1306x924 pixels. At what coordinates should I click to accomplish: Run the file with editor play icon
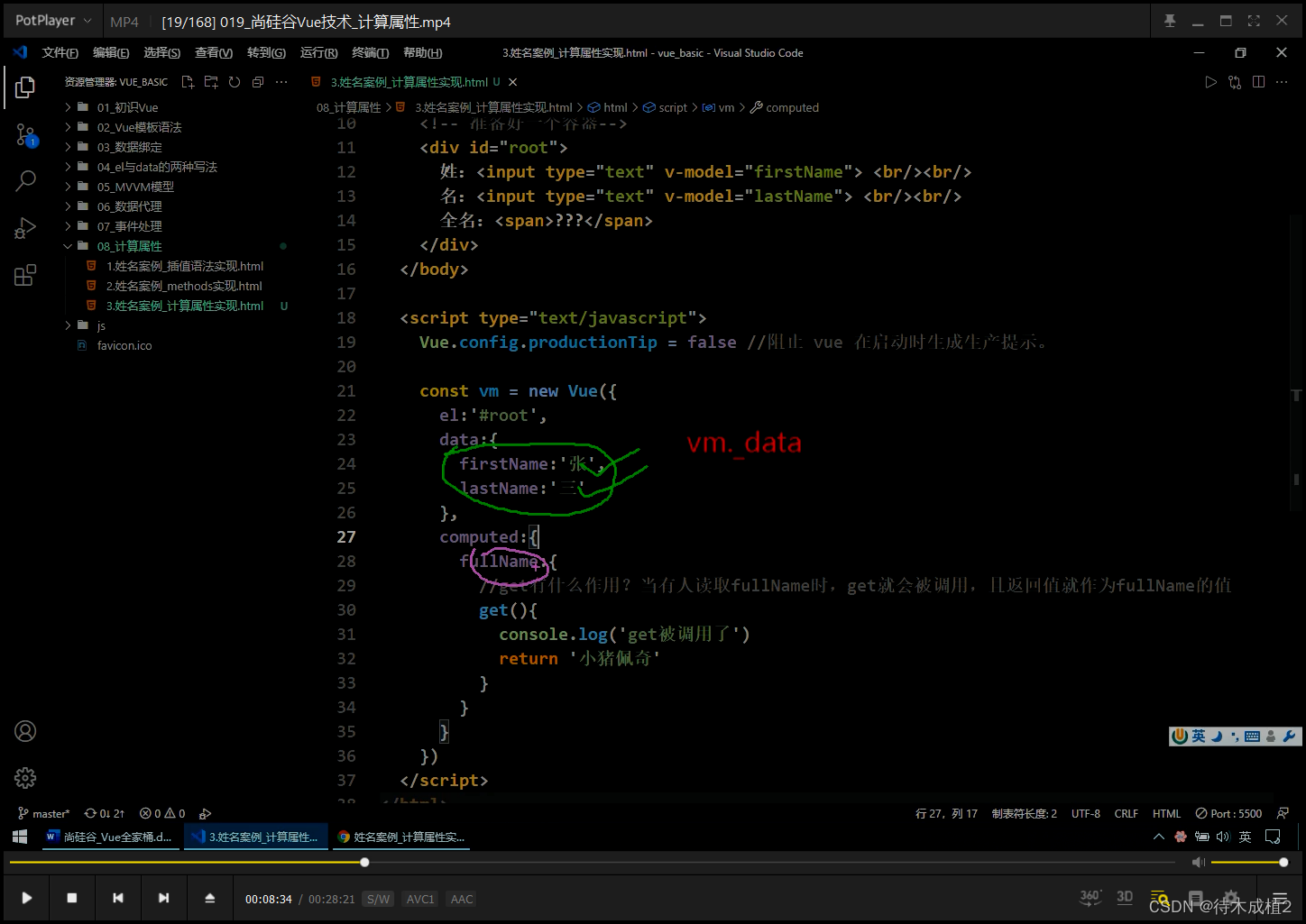point(1210,82)
